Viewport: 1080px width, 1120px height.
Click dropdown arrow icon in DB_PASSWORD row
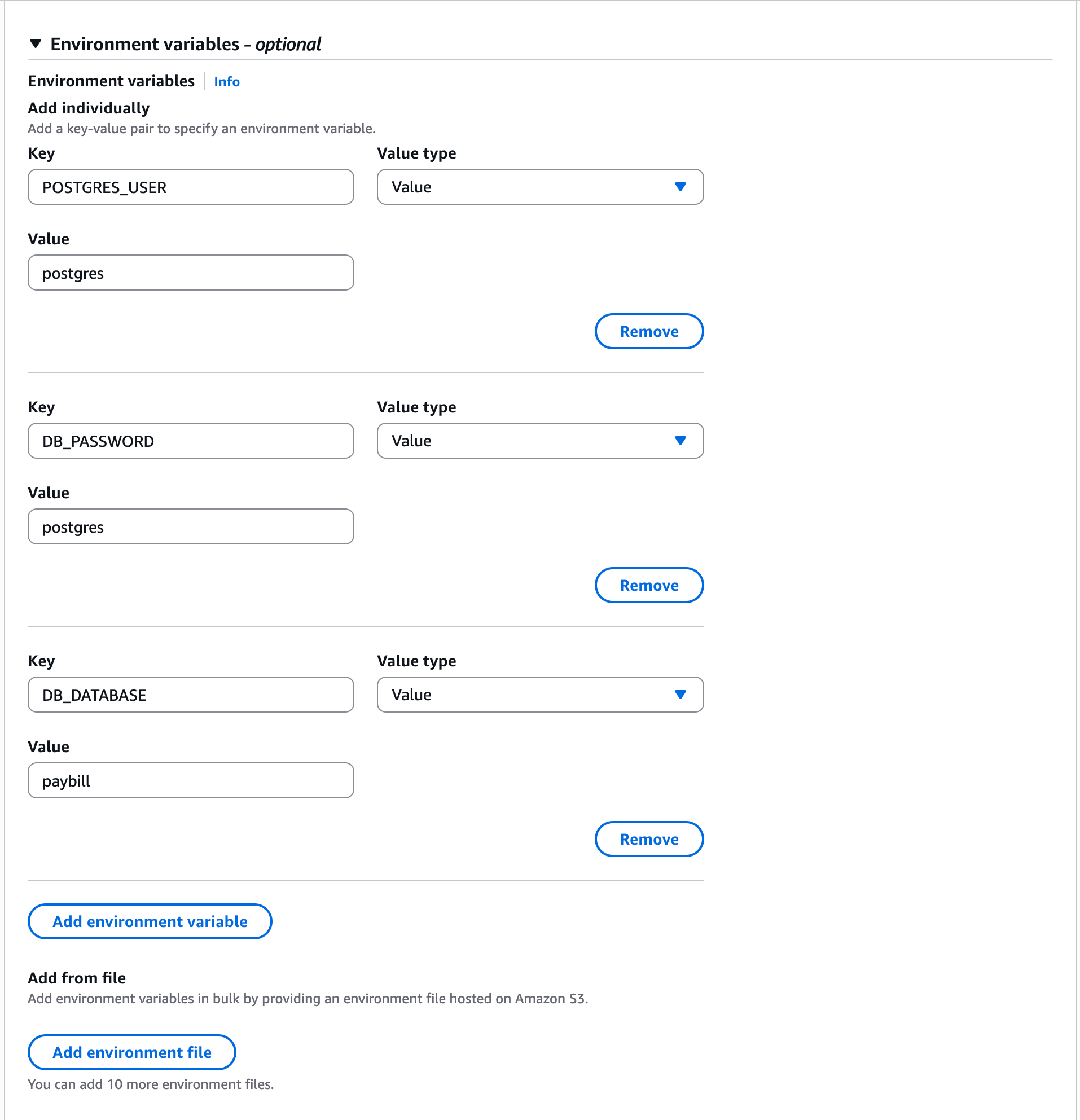[680, 441]
